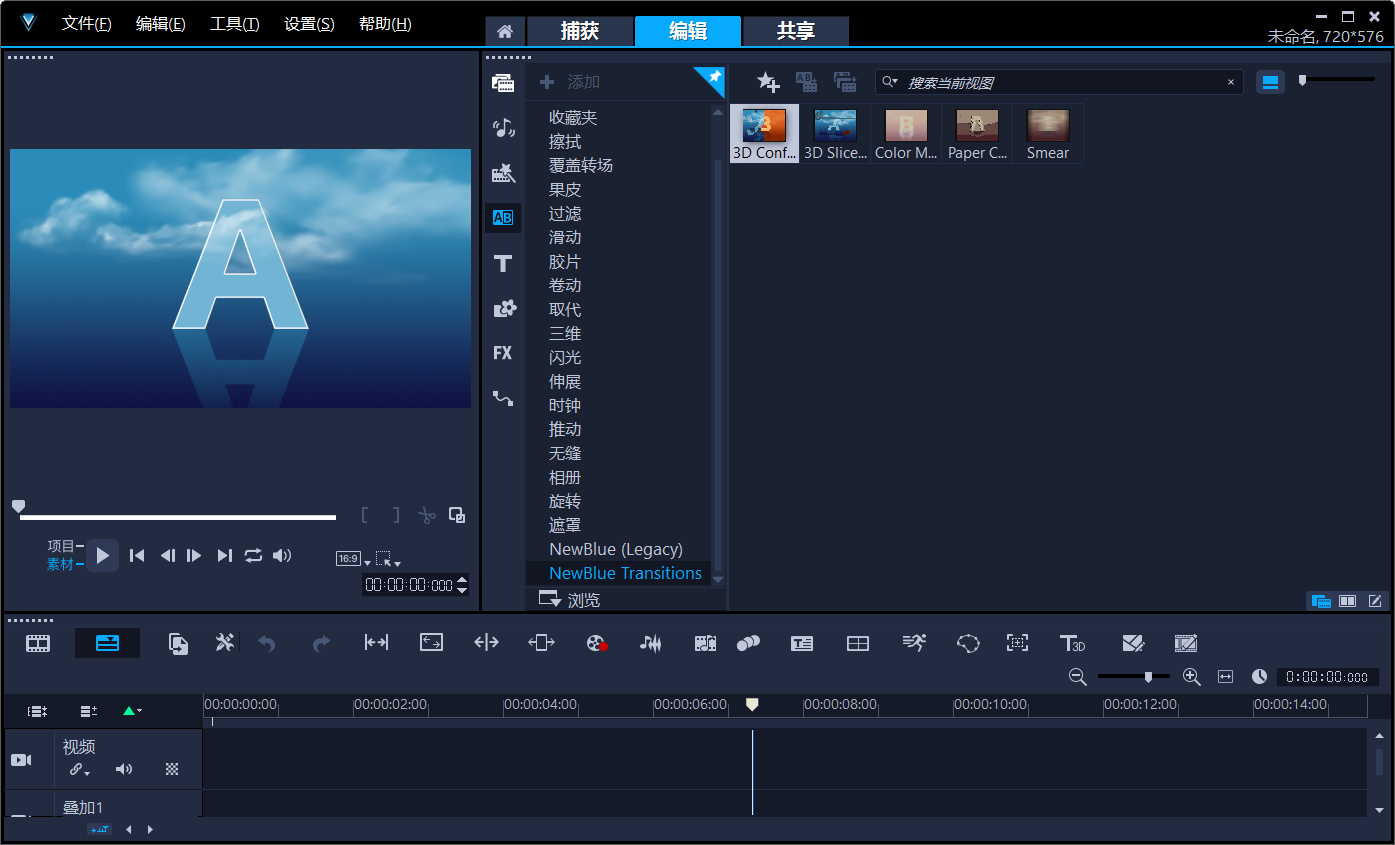
Task: Open the FX filter library
Action: [x=503, y=353]
